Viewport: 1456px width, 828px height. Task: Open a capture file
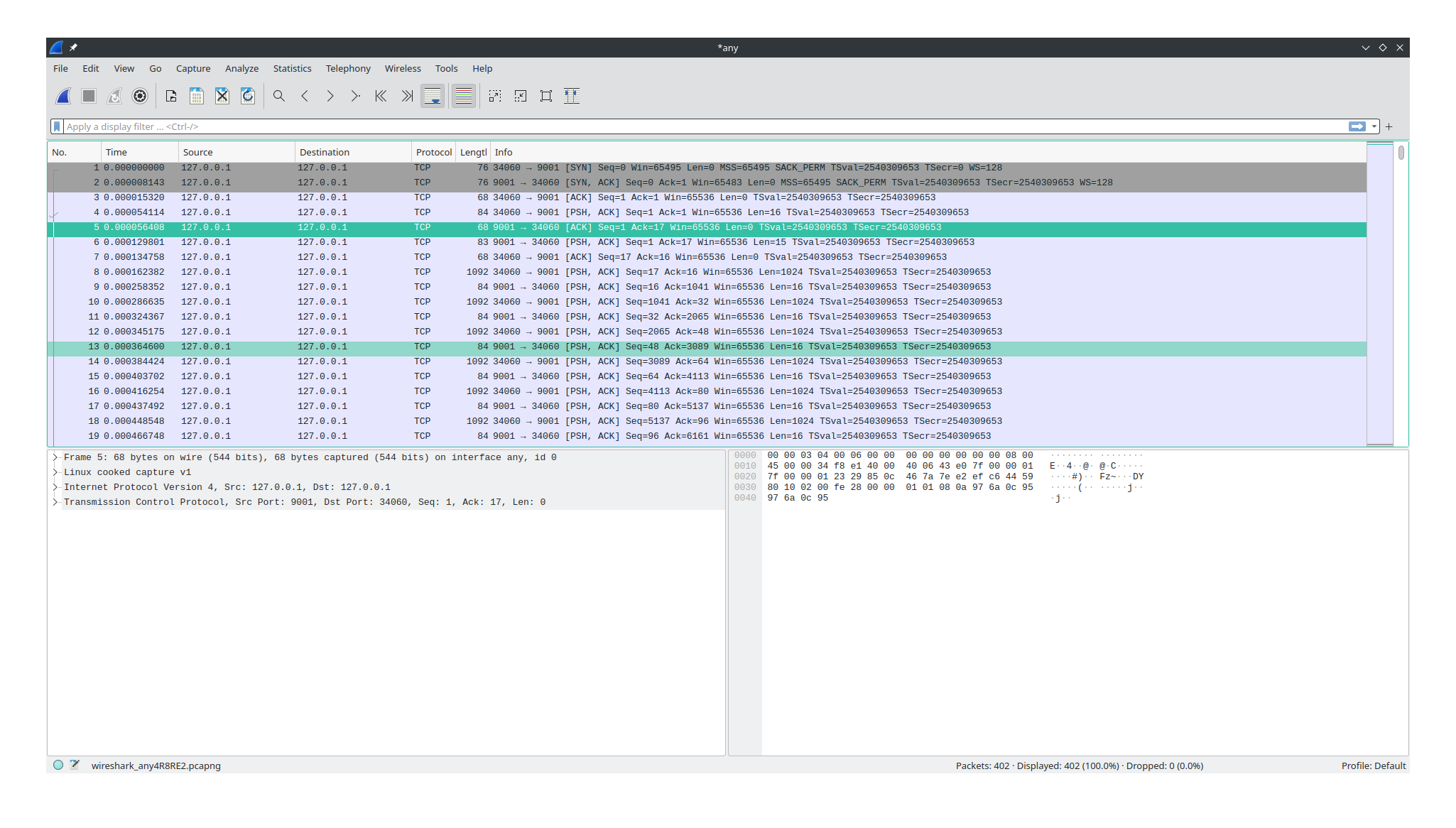pos(171,96)
